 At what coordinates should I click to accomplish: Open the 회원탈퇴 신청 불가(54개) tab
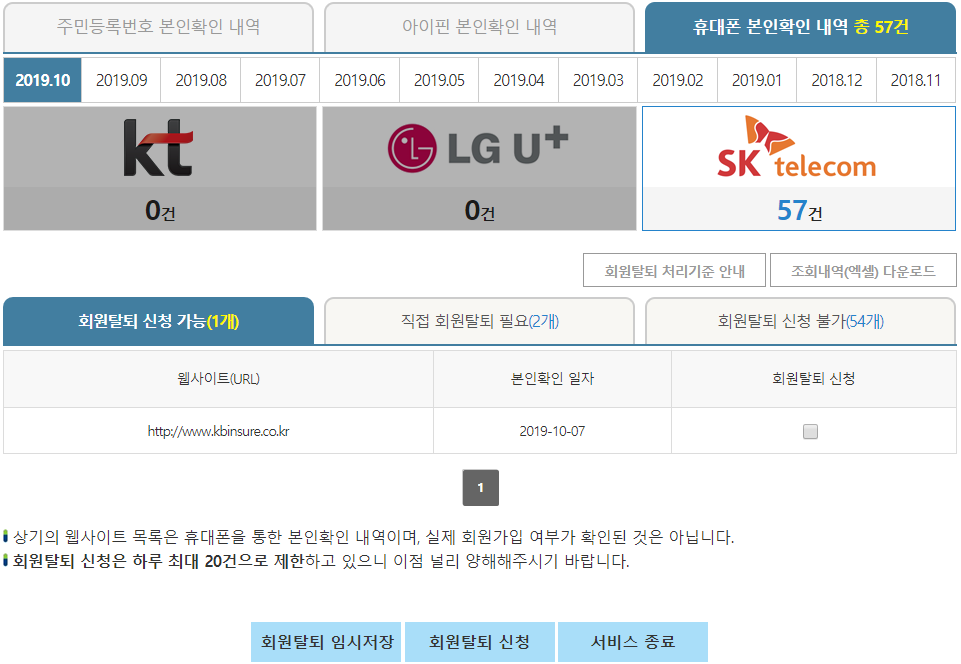800,321
